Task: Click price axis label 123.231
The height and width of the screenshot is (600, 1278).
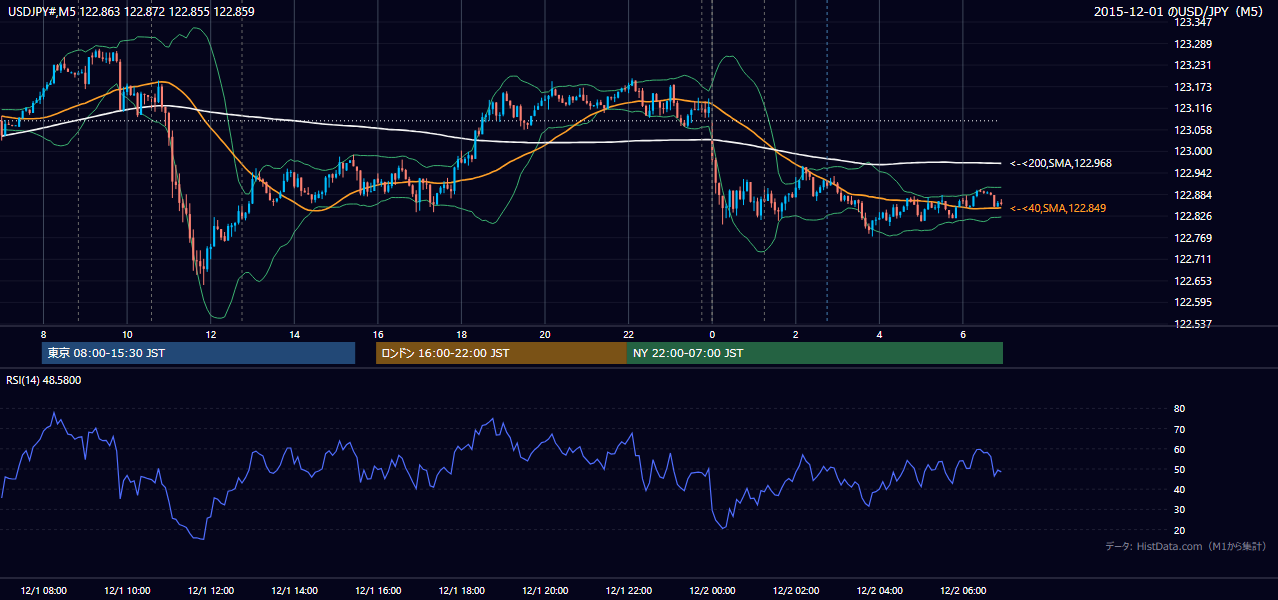Action: [1192, 65]
